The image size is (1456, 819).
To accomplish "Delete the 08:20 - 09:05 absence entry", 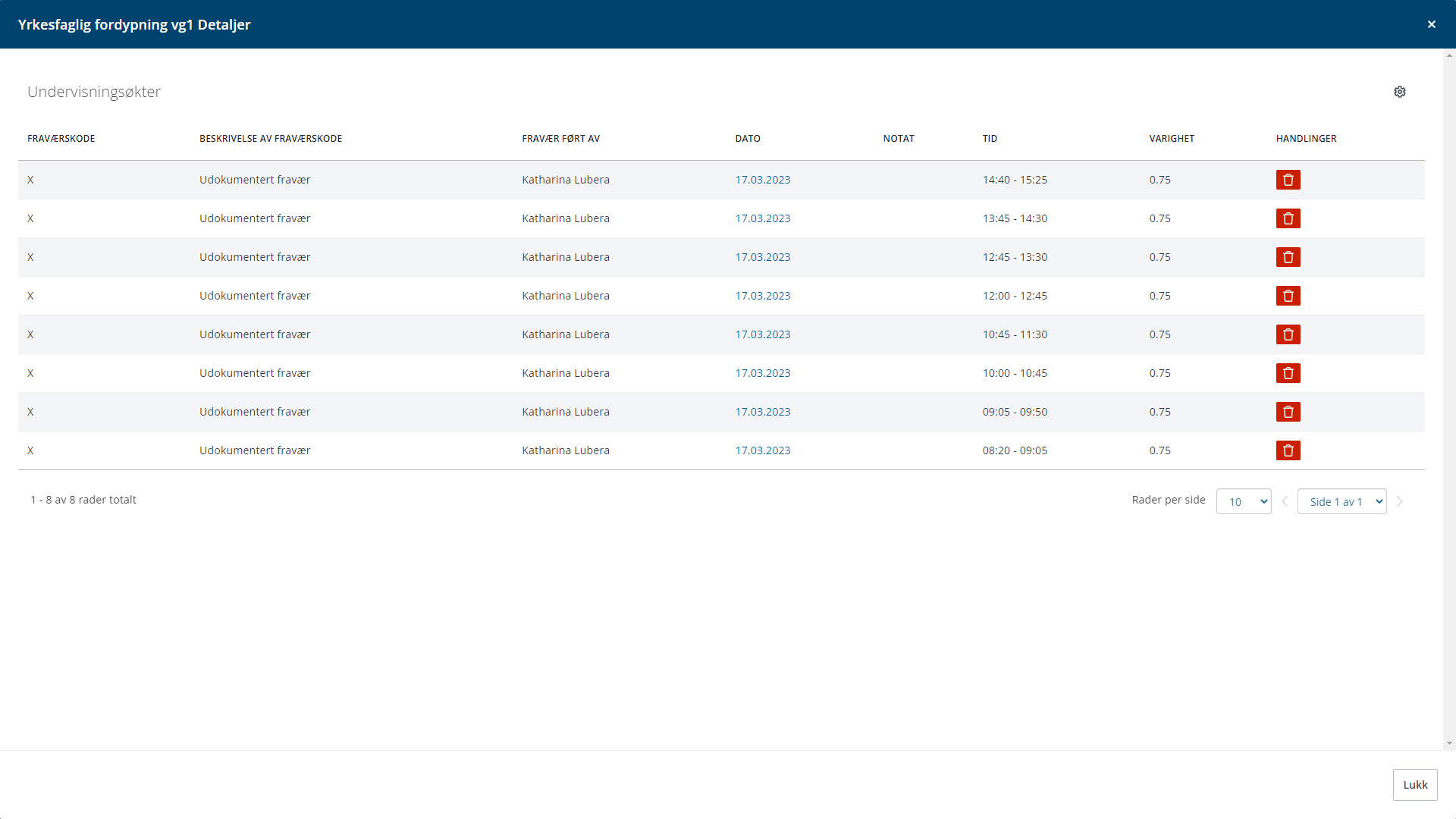I will (1288, 450).
